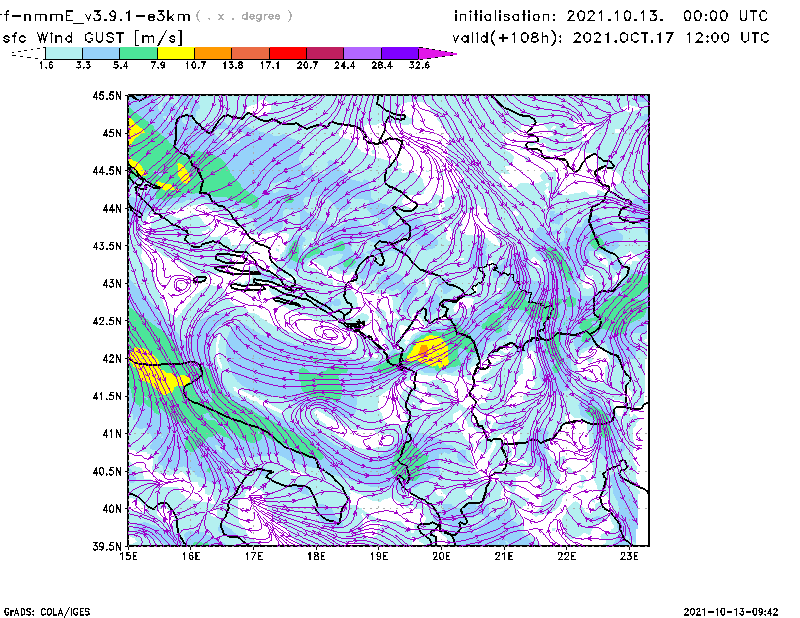Click the legend value '10.7'
The height and width of the screenshot is (618, 800).
coord(195,65)
